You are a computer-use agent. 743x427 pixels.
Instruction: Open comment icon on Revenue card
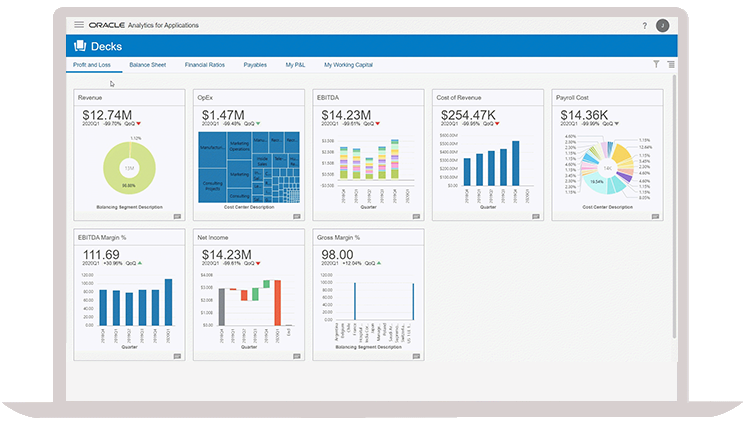[177, 217]
